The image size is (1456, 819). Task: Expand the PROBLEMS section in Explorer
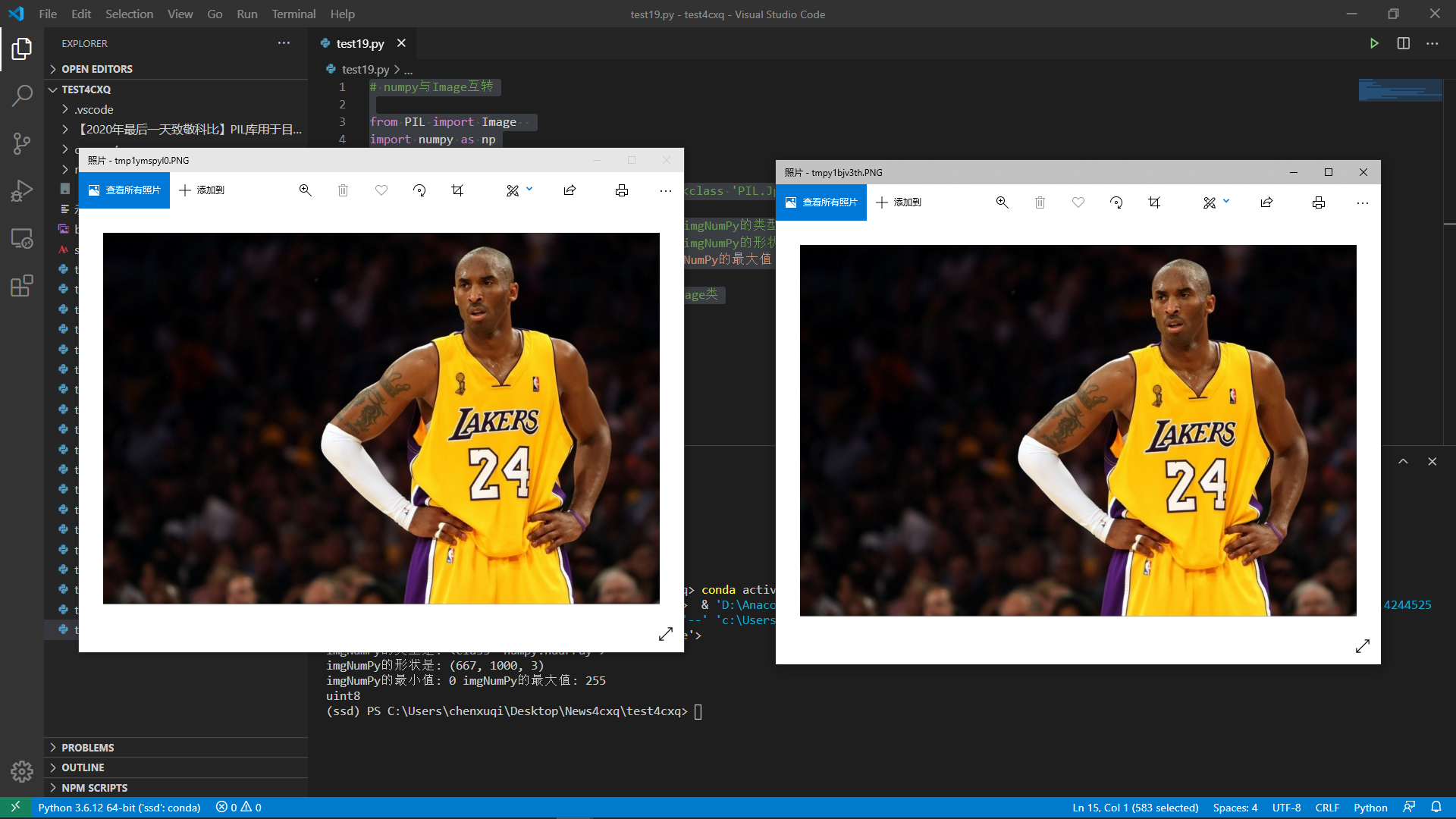88,747
